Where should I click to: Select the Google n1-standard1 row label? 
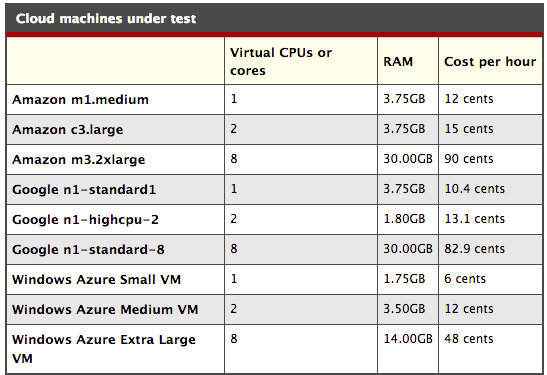pyautogui.click(x=84, y=190)
